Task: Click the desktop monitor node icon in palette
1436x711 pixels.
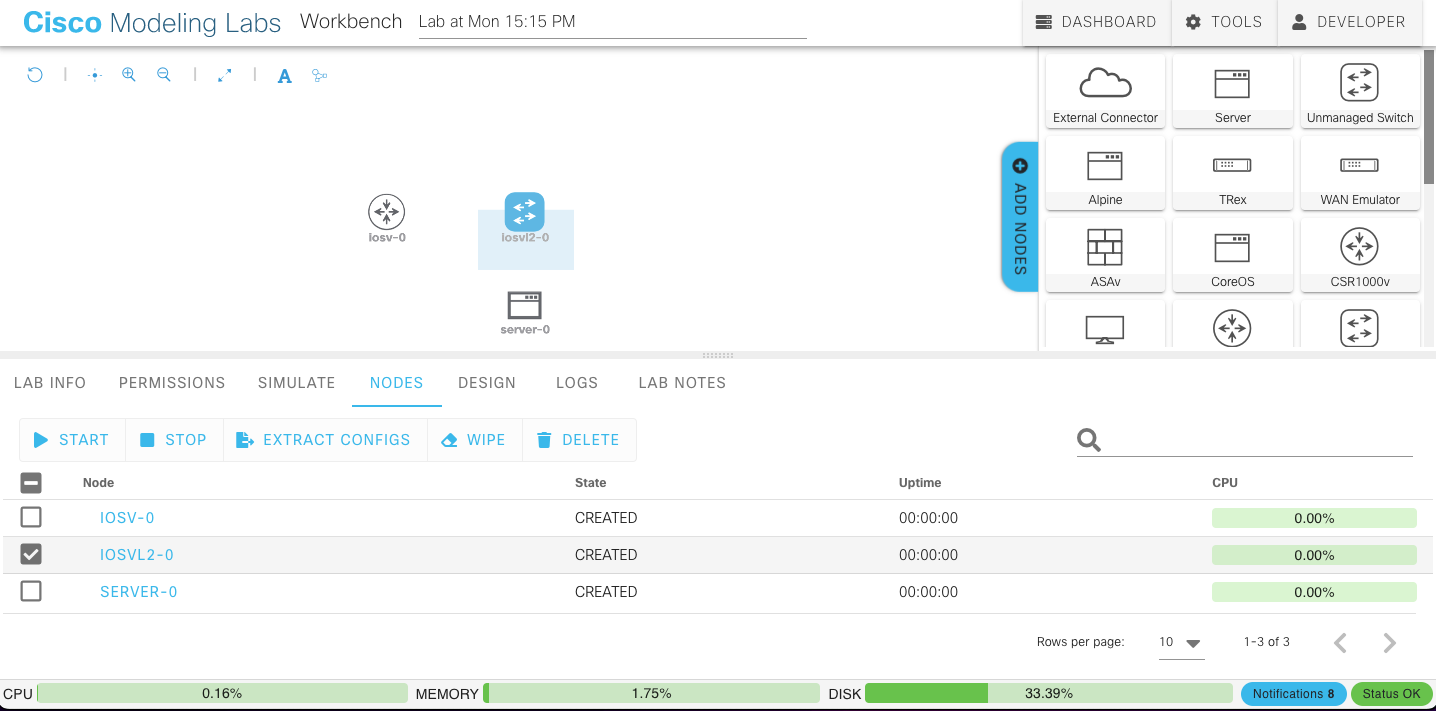Action: click(x=1105, y=329)
